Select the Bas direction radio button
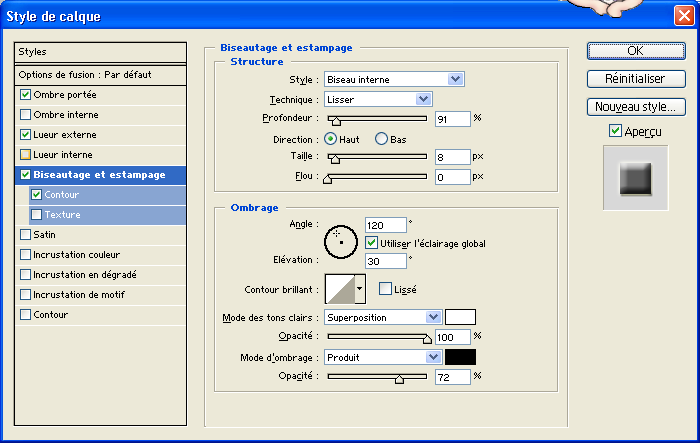Screen dimensions: 700x443 click(381, 139)
